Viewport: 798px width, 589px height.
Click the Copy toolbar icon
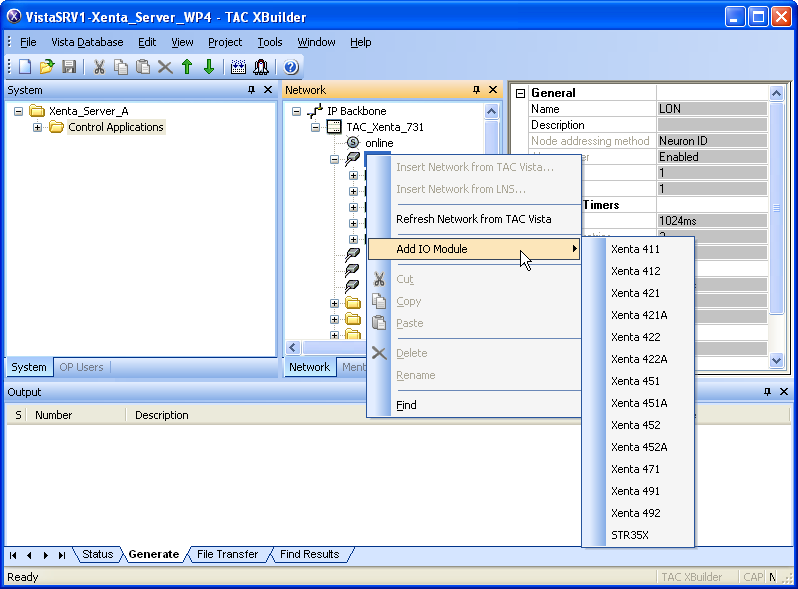point(121,67)
